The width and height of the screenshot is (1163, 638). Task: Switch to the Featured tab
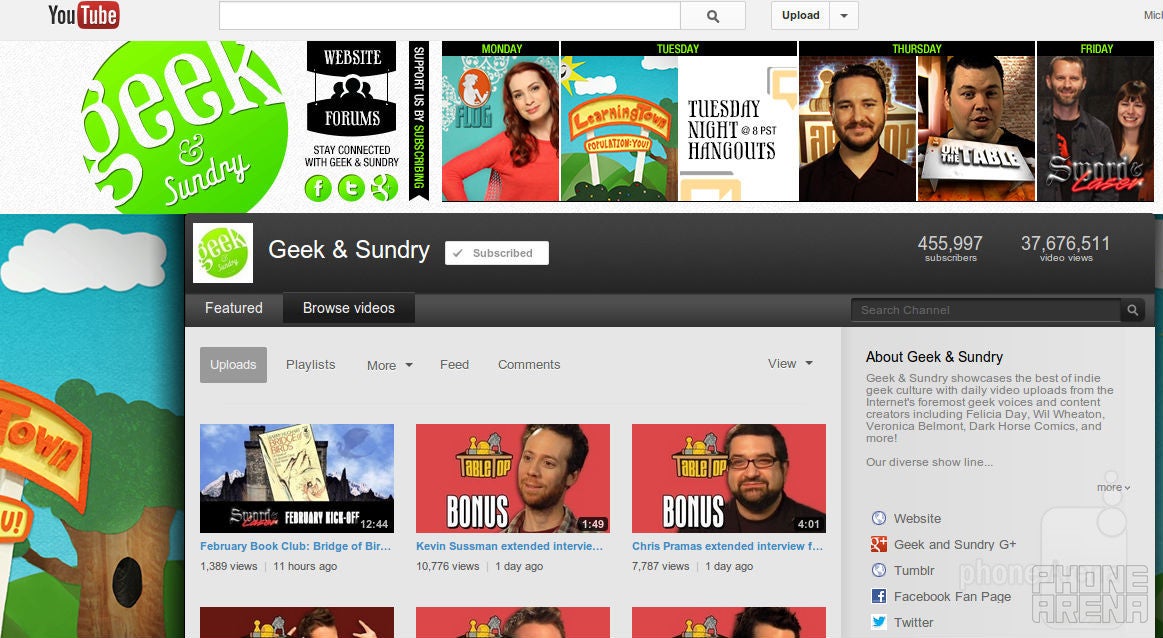coord(234,308)
